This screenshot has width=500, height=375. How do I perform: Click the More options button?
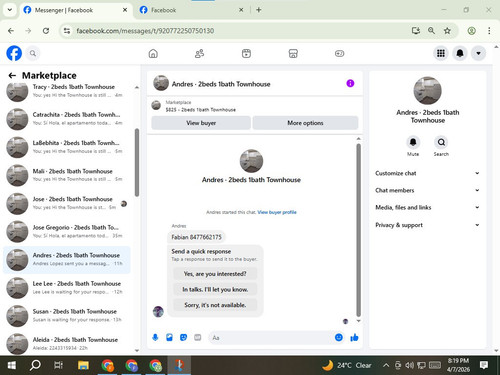coord(305,123)
